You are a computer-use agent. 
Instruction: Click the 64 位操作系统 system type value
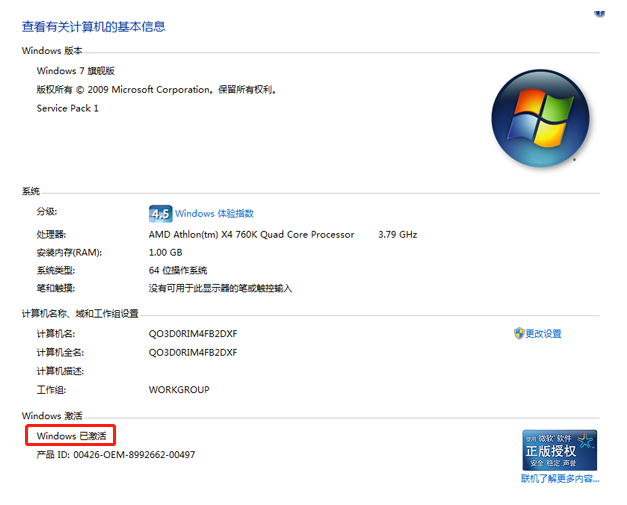pos(178,271)
